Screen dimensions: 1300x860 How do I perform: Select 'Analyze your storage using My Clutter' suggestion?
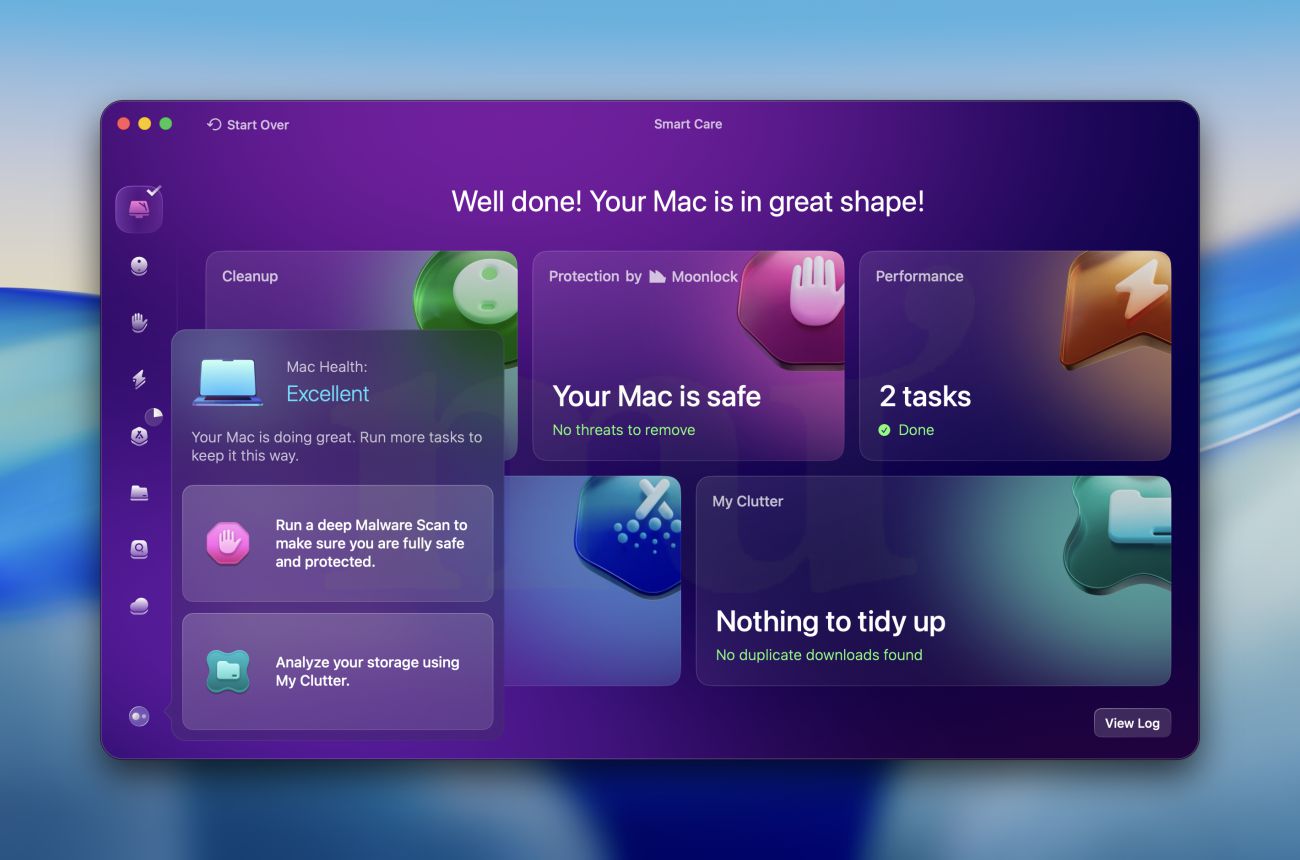click(x=337, y=671)
